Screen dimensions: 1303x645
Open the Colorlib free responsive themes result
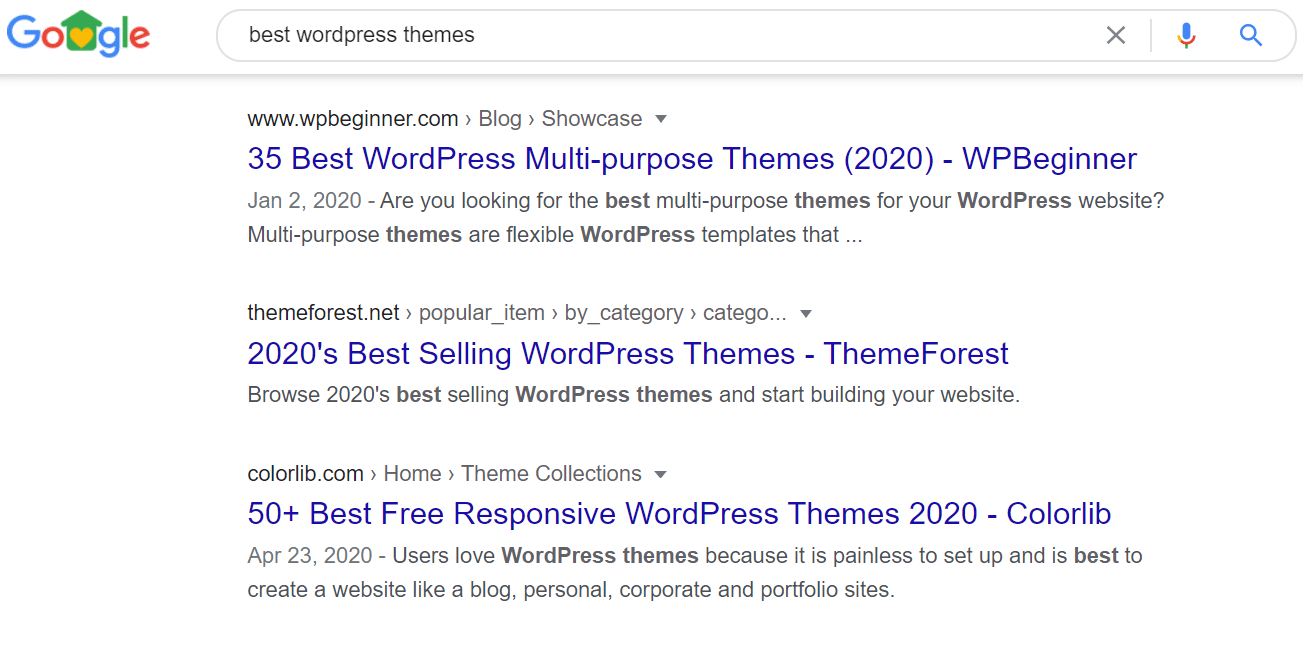pyautogui.click(x=679, y=513)
